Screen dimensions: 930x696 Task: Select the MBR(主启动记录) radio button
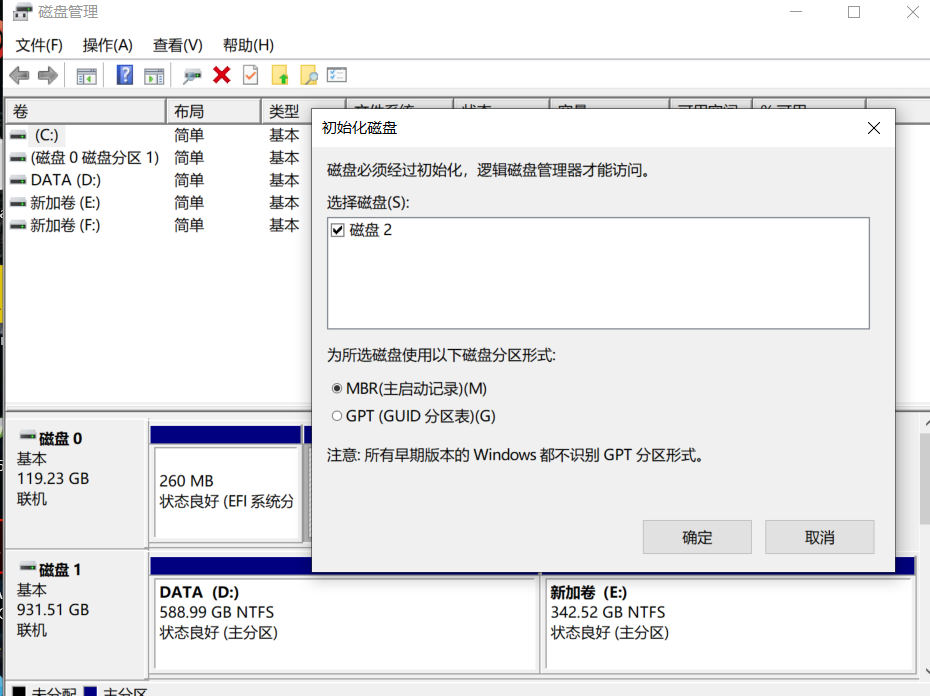337,389
